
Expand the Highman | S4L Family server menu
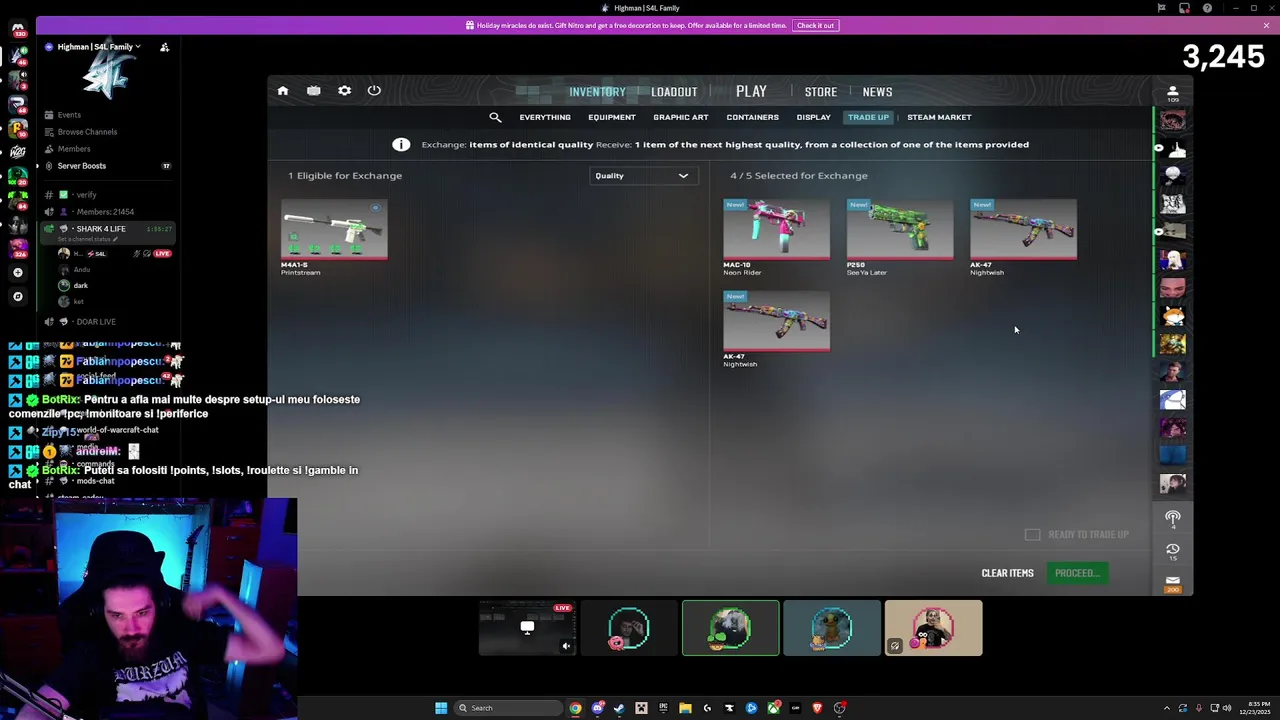coord(98,47)
